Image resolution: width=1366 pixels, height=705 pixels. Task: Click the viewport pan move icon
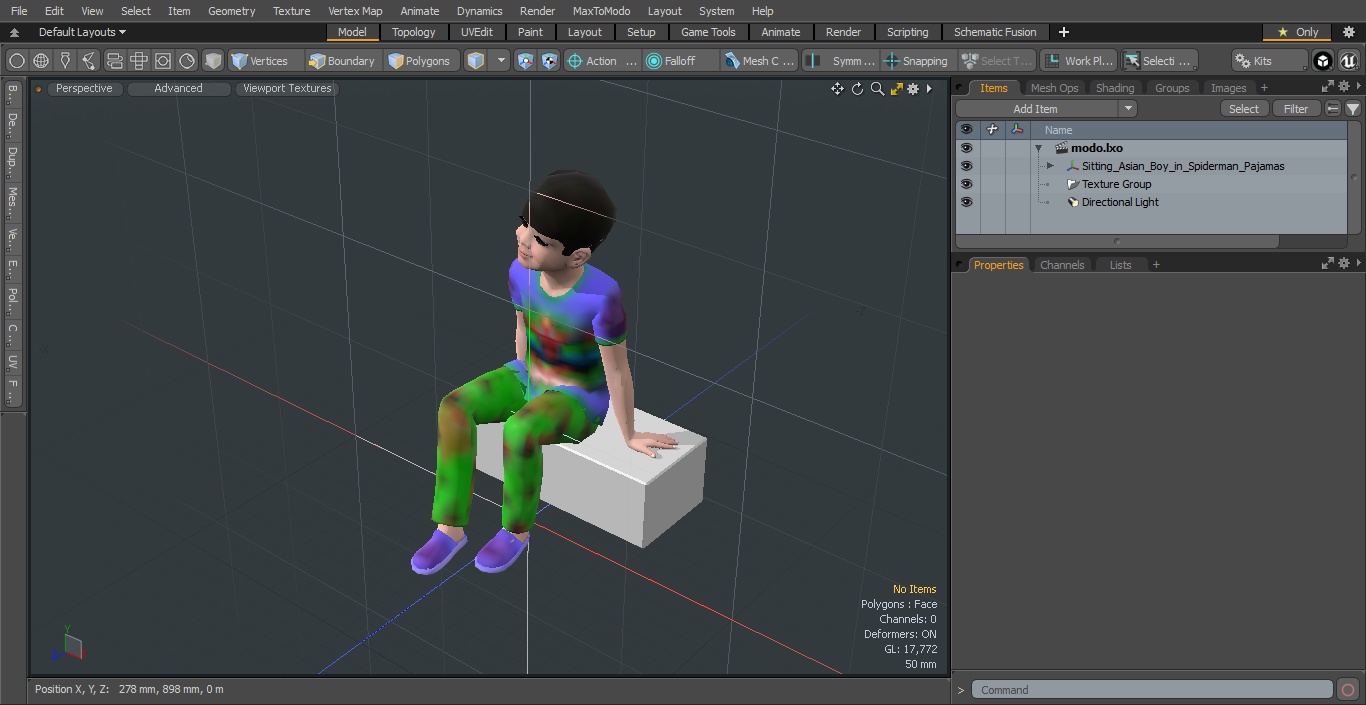[837, 89]
